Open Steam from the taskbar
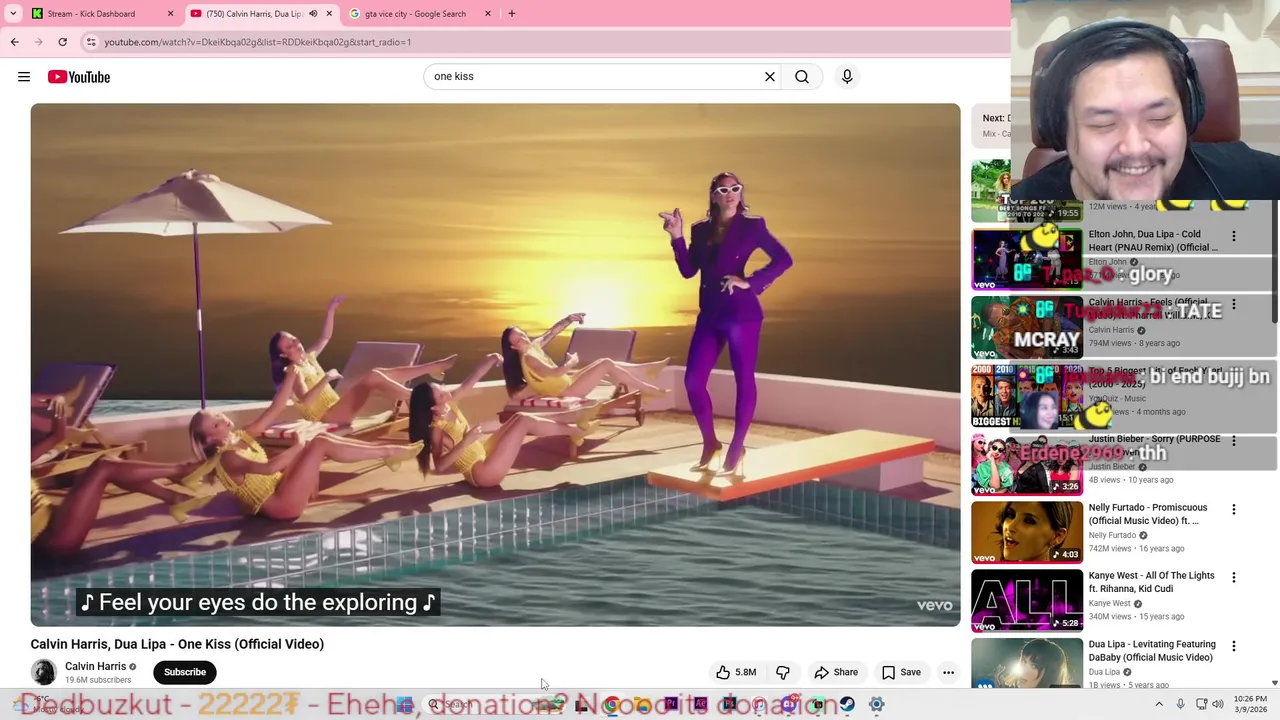The height and width of the screenshot is (720, 1280). (x=847, y=705)
